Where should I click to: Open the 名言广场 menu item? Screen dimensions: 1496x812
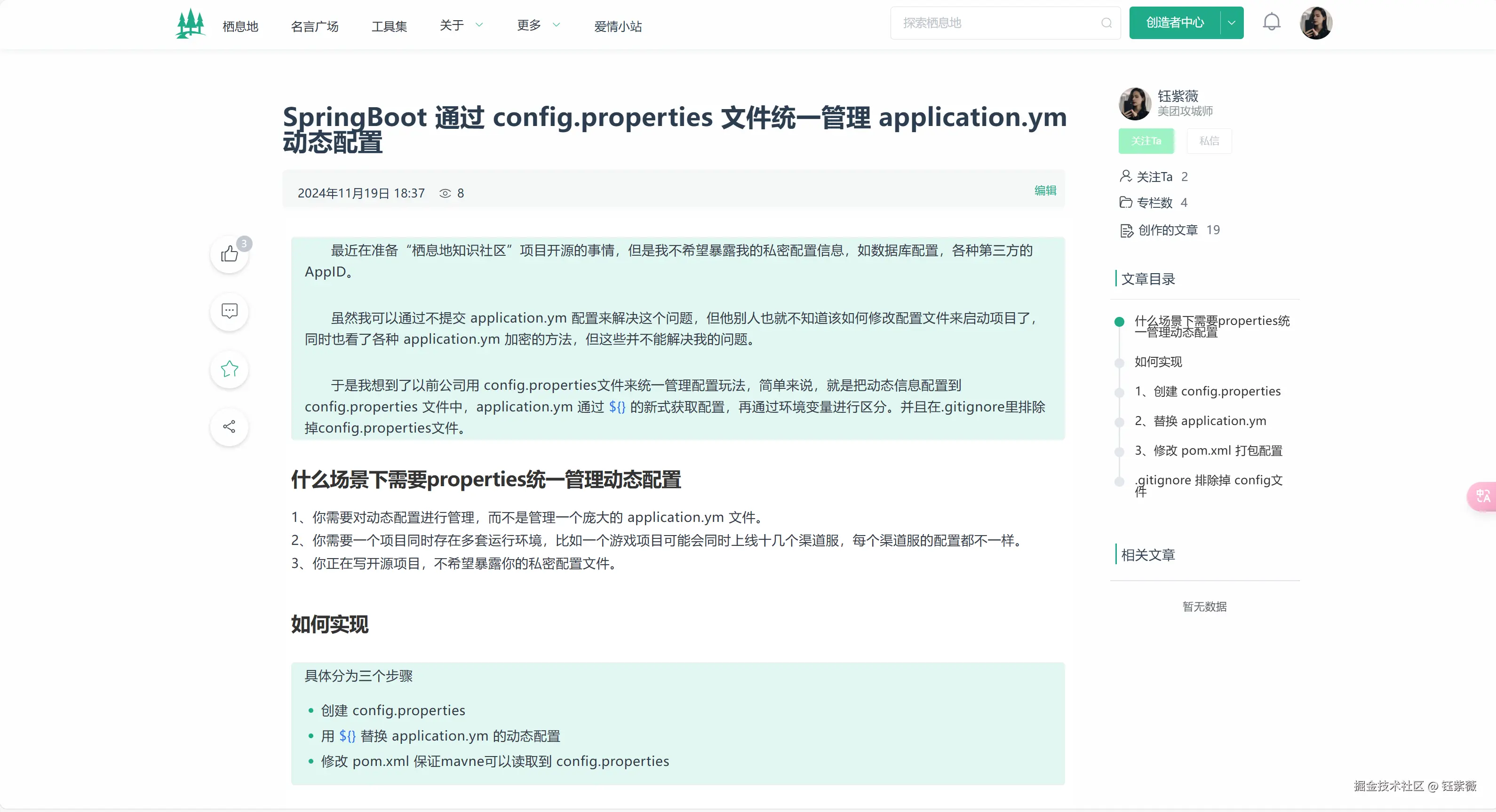314,26
